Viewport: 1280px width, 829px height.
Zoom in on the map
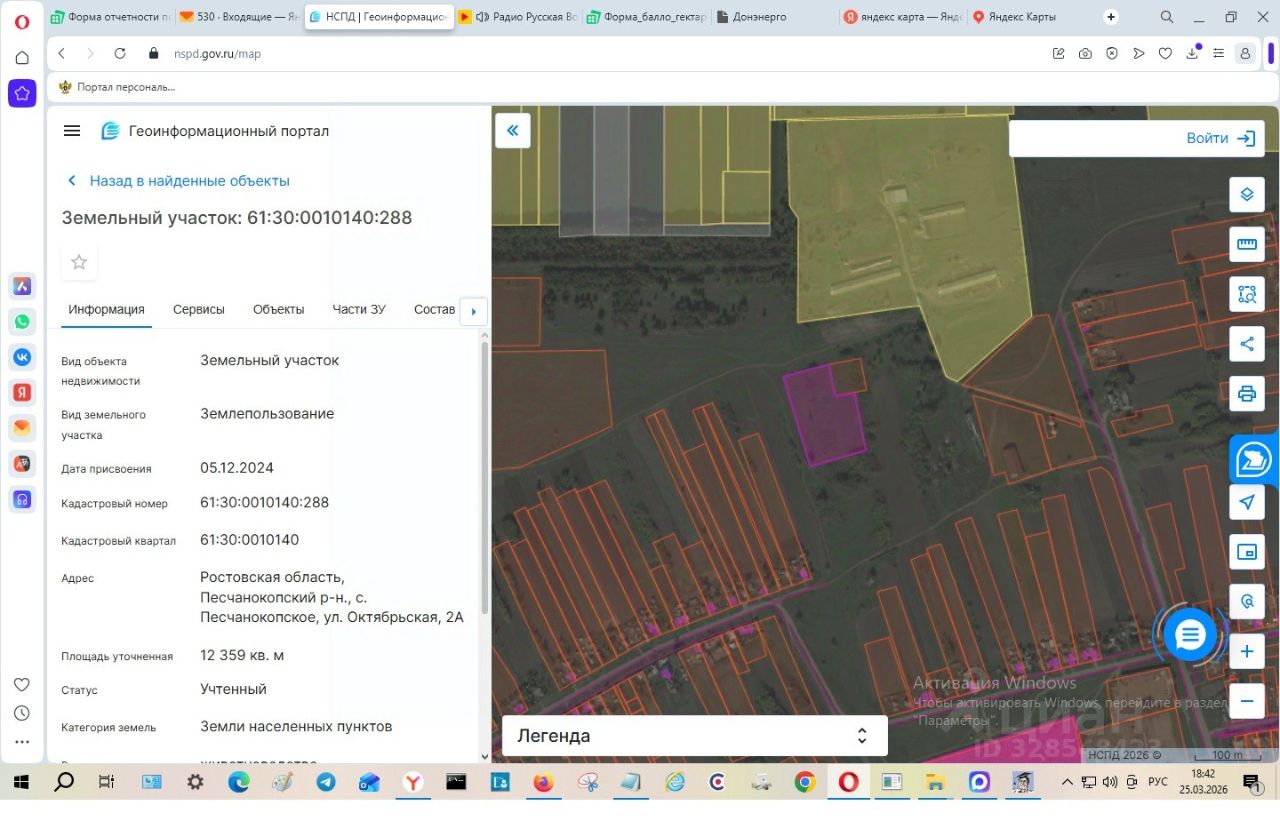[1246, 652]
